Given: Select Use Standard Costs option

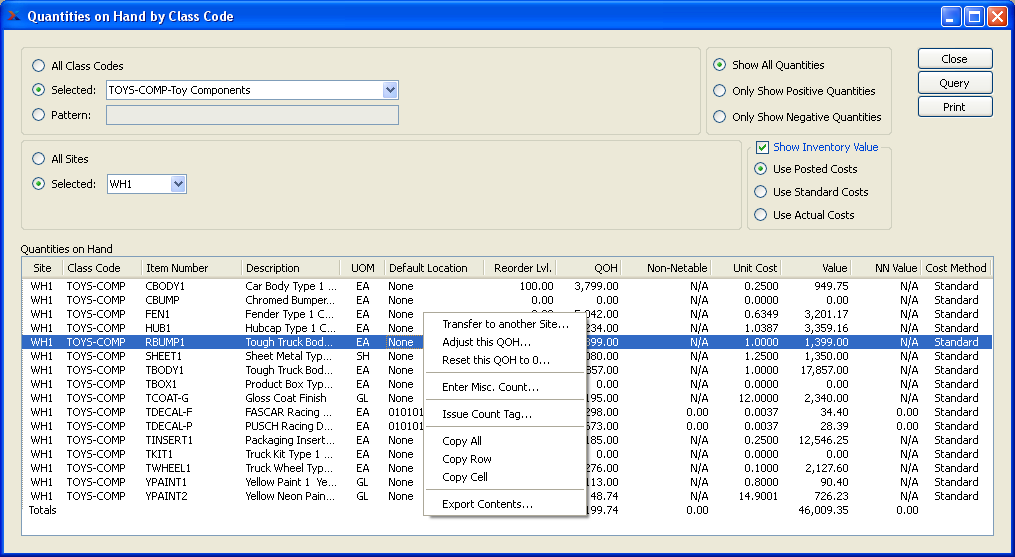Looking at the screenshot, I should 760,192.
